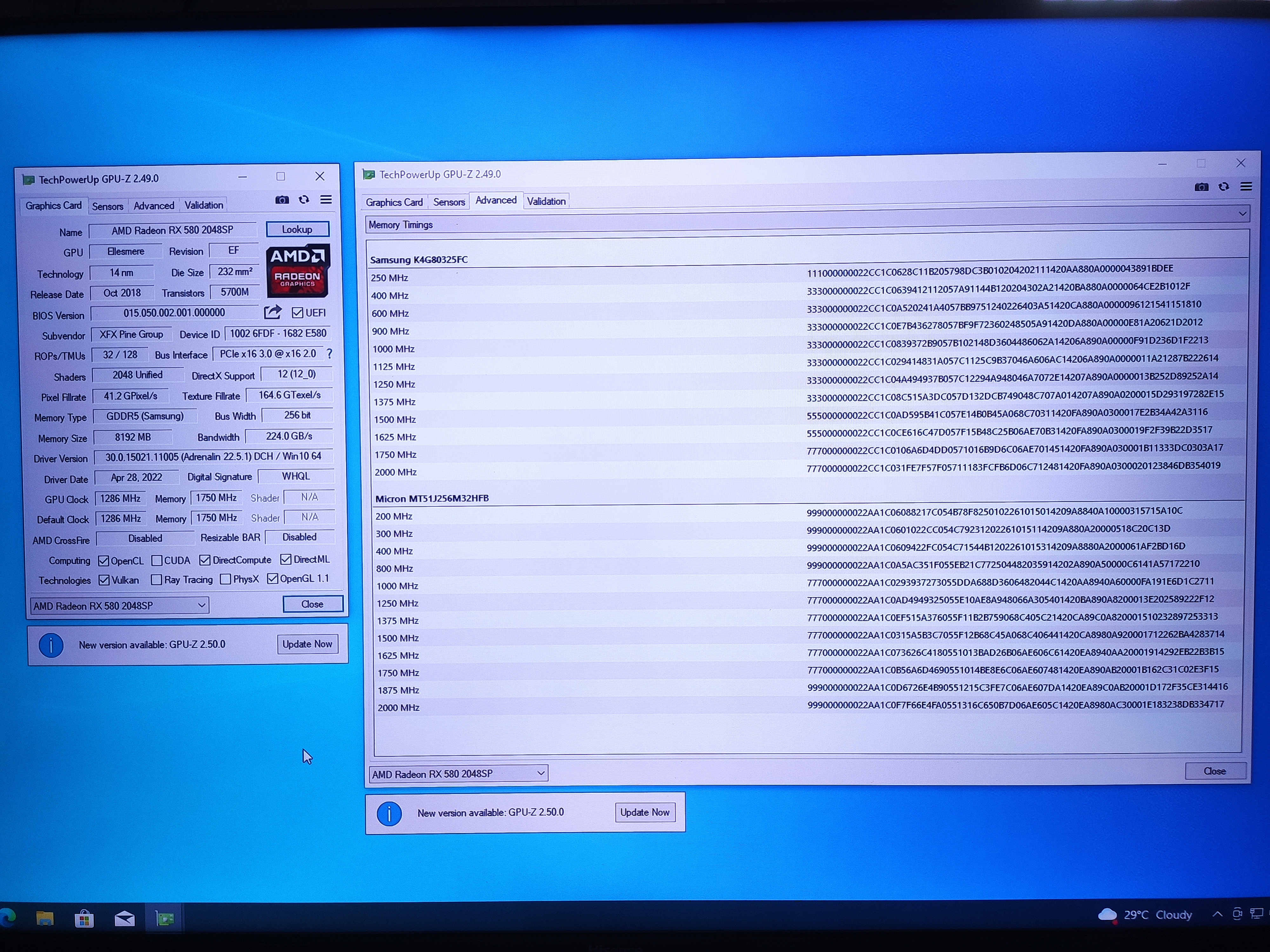Click Bandwidth 224.0 GB/s field
1270x952 pixels.
[289, 436]
